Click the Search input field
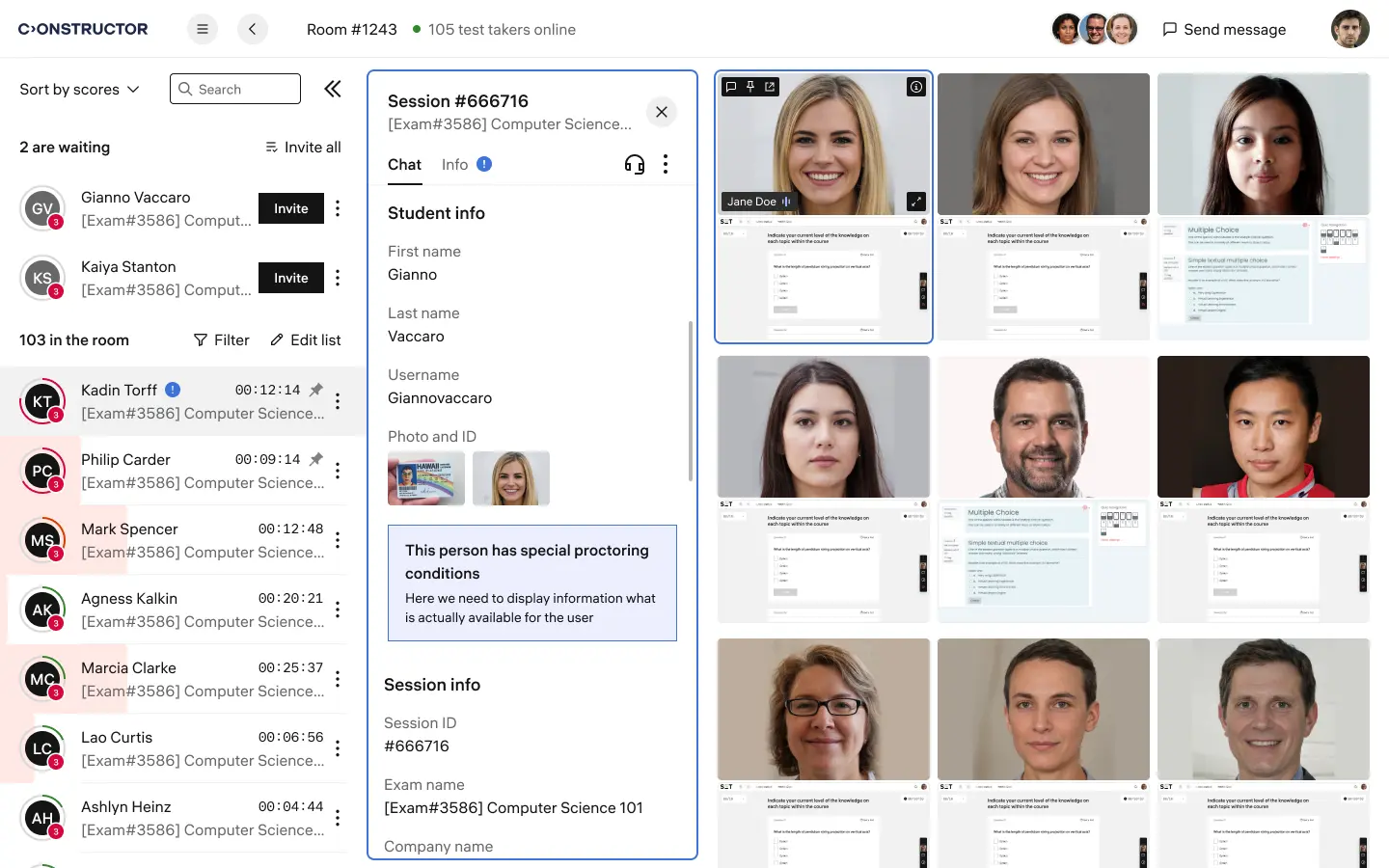1389x868 pixels. click(235, 90)
